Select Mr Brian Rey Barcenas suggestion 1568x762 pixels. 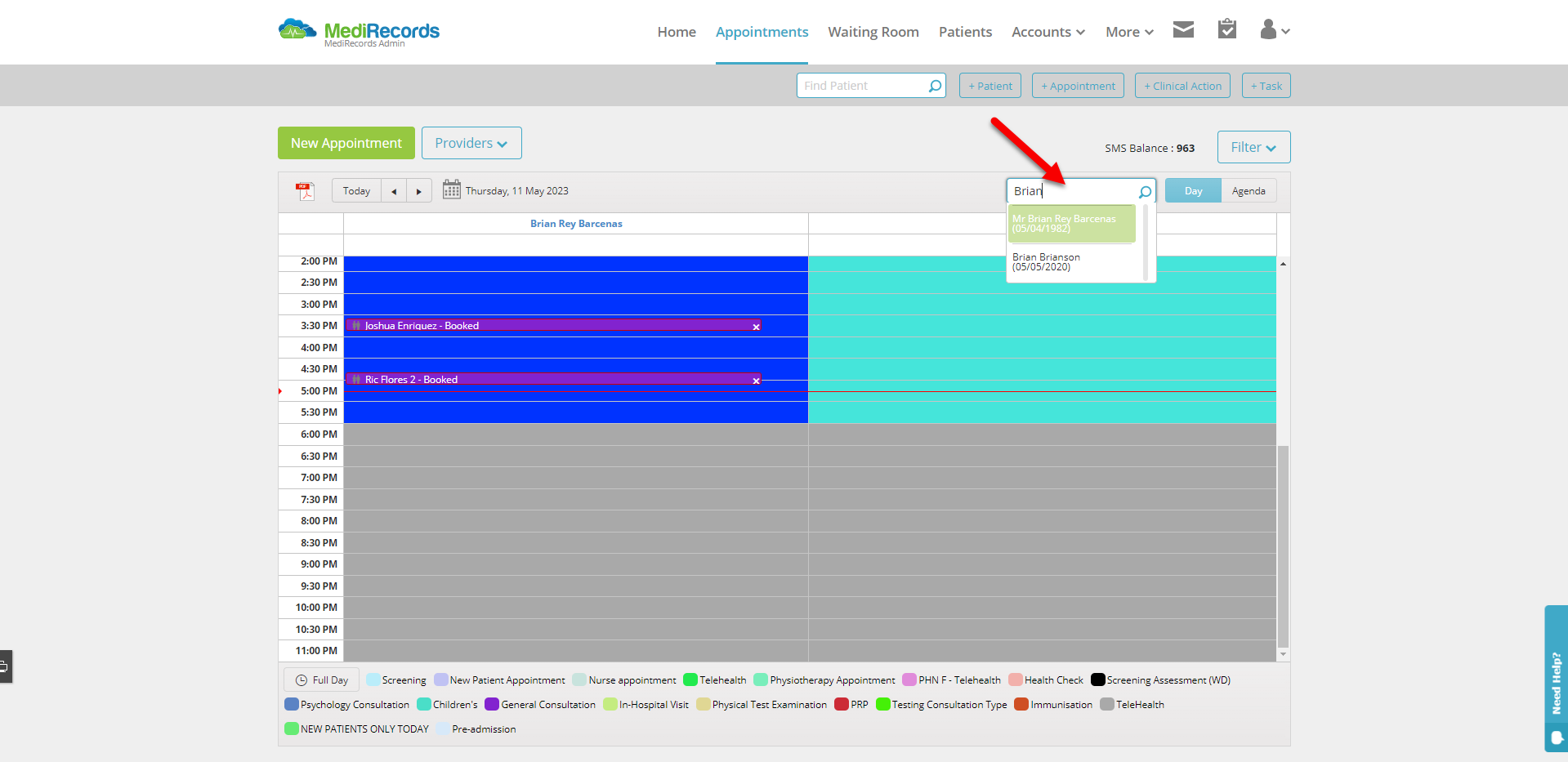[1072, 224]
